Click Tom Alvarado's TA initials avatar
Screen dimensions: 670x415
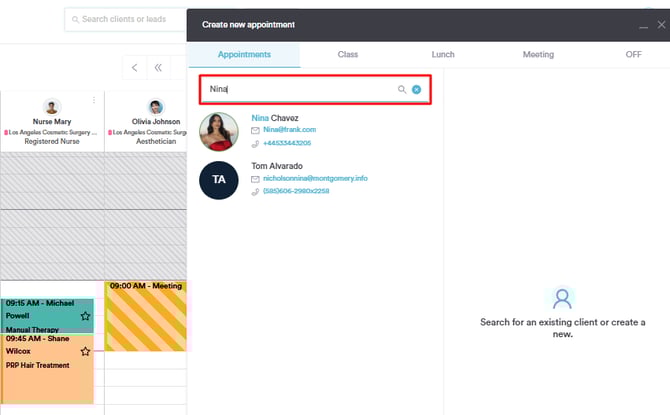219,180
